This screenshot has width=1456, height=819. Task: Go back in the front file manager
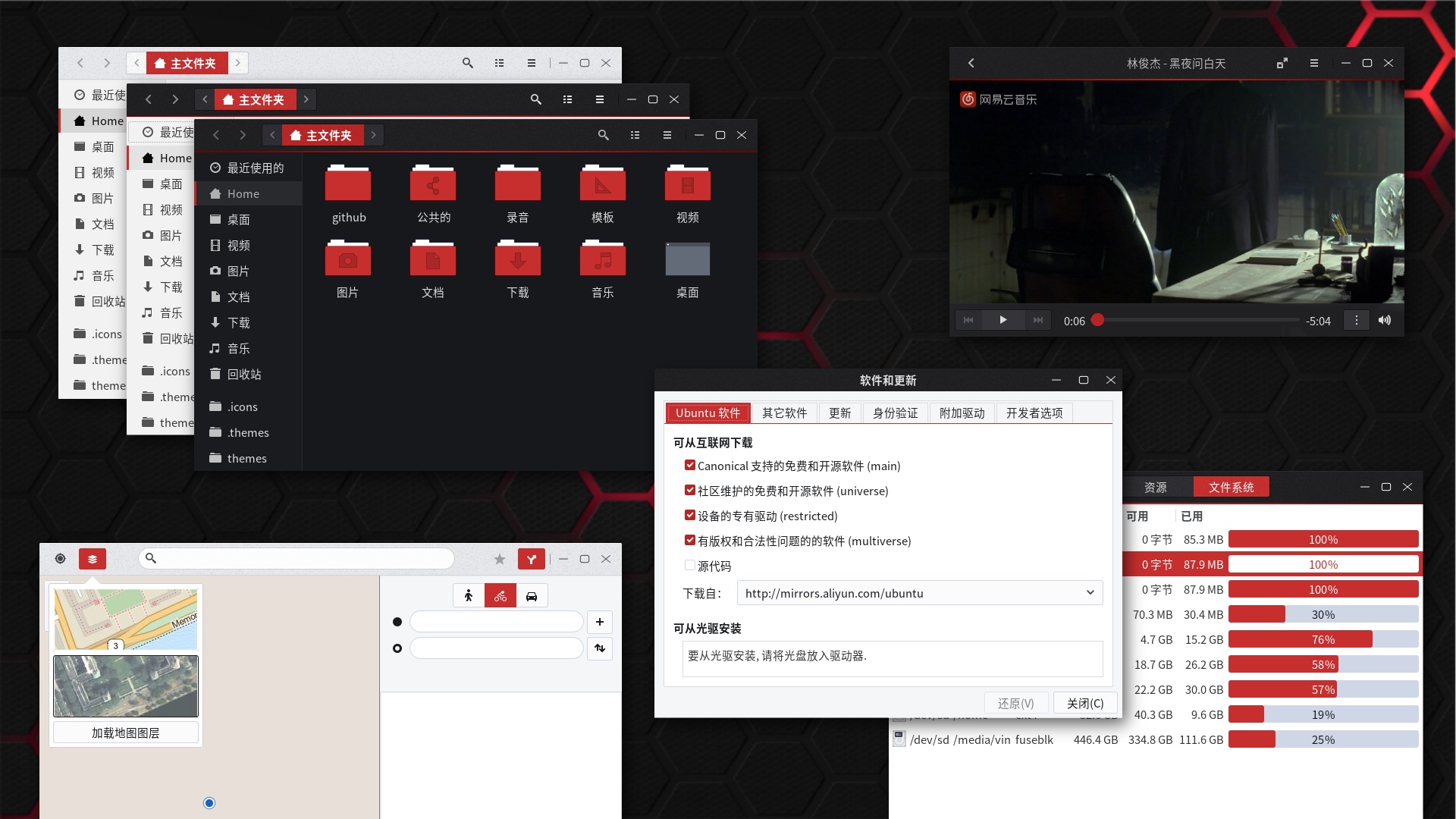tap(216, 135)
